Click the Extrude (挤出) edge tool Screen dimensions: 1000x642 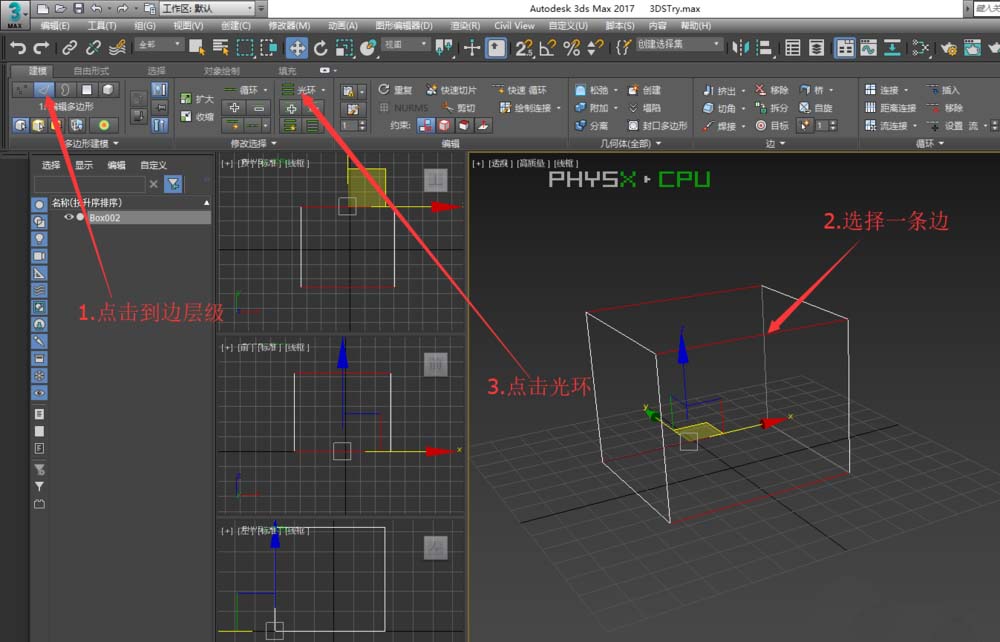(720, 90)
